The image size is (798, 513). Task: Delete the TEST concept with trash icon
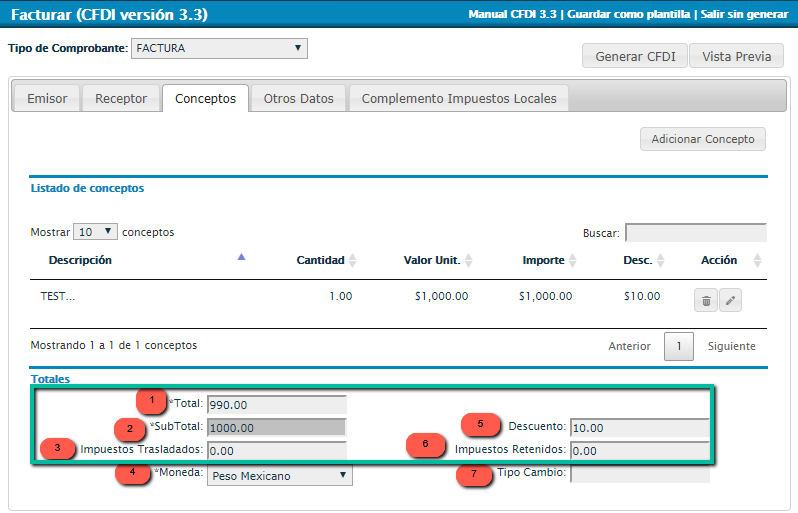(x=706, y=300)
